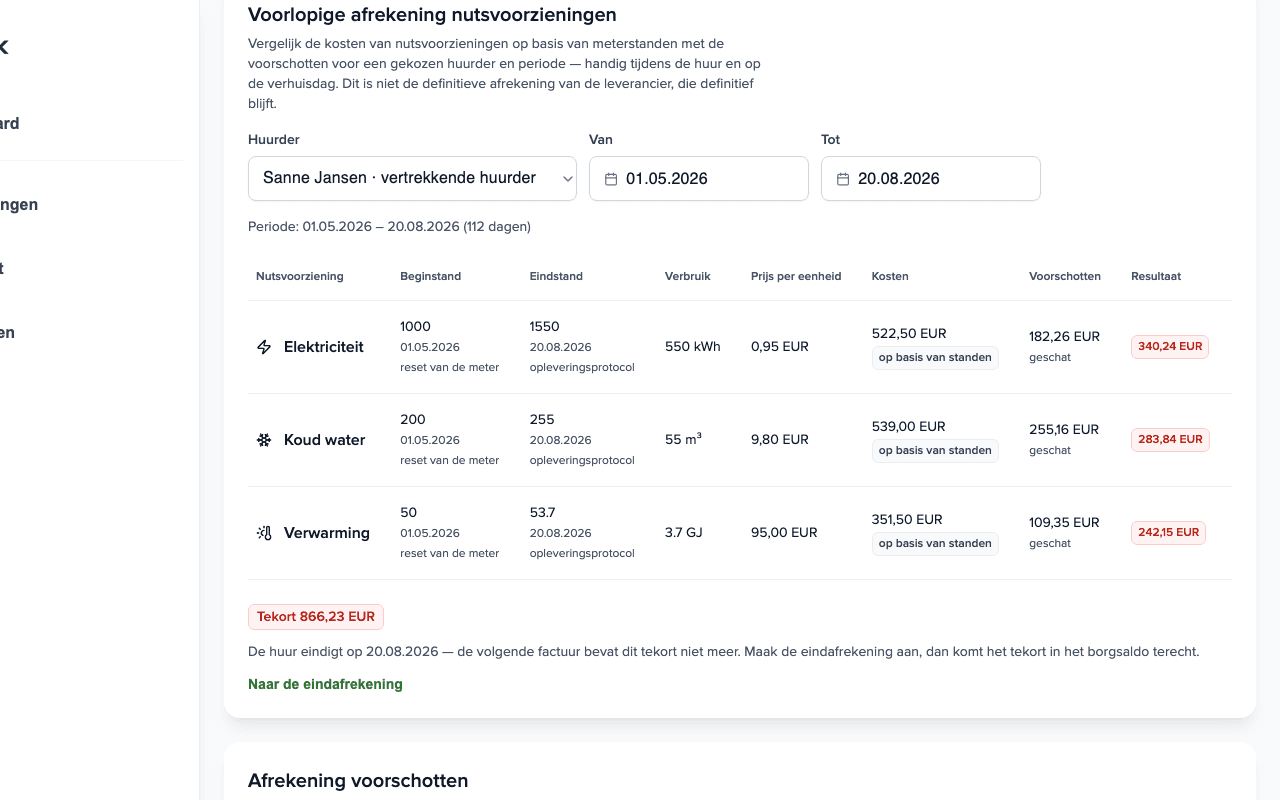Click the Tekort 866,23 EUR badge

point(316,617)
